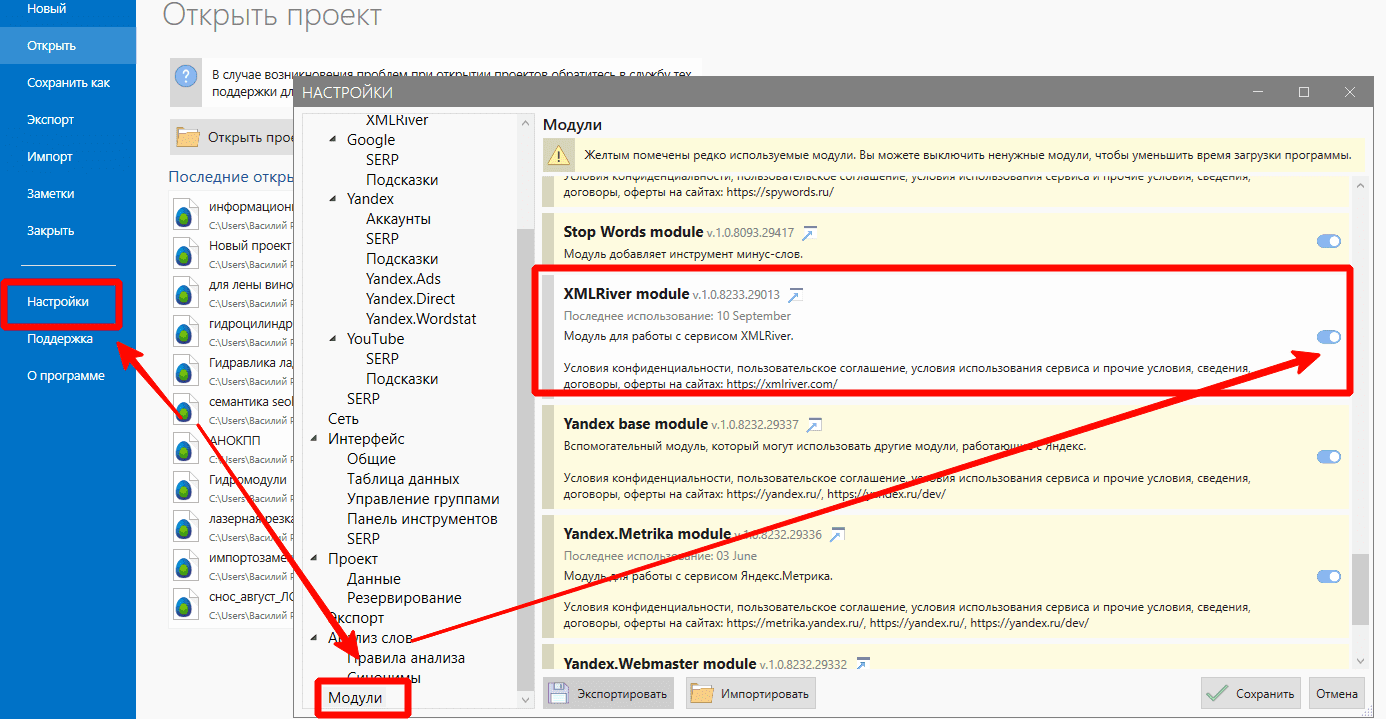Image resolution: width=1386 pixels, height=719 pixels.
Task: Click project icon next to снос_август_ЛО…
Action: tap(185, 604)
